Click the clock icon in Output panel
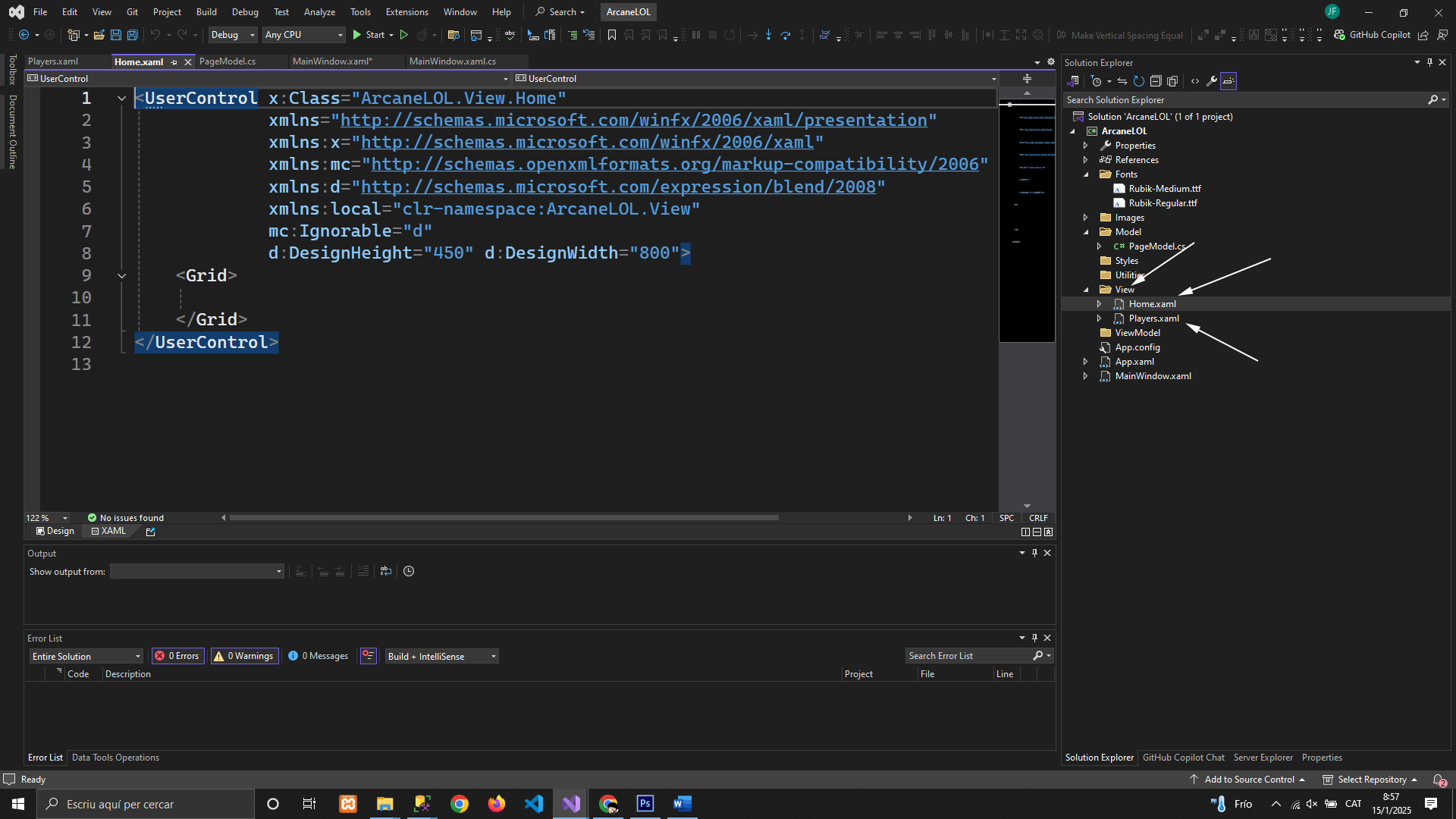1456x819 pixels. (x=409, y=571)
